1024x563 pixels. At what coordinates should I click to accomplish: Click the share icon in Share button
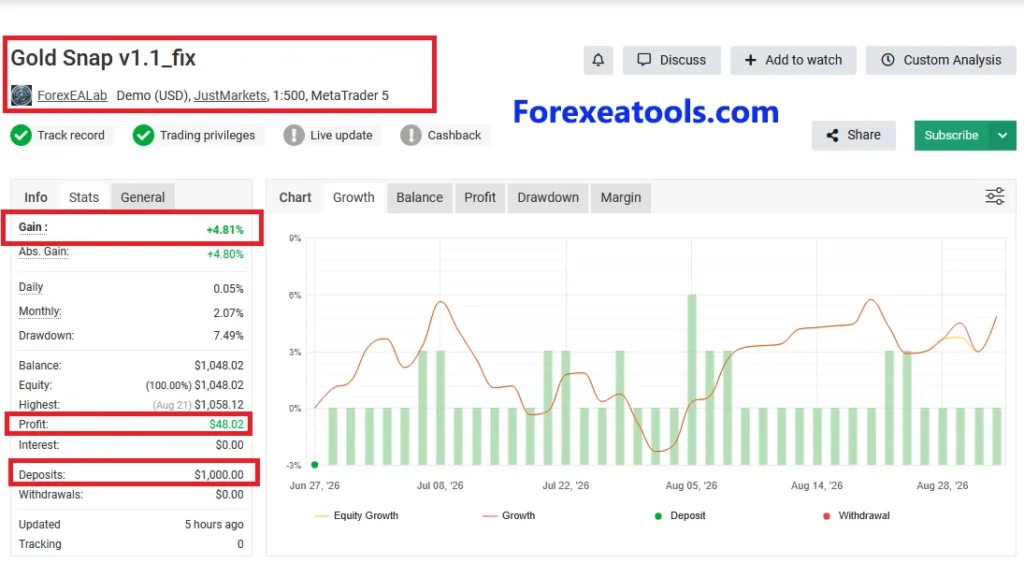click(x=832, y=135)
